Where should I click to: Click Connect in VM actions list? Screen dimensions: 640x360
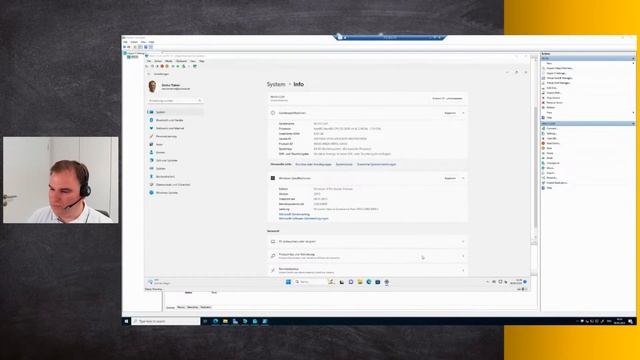tap(552, 129)
